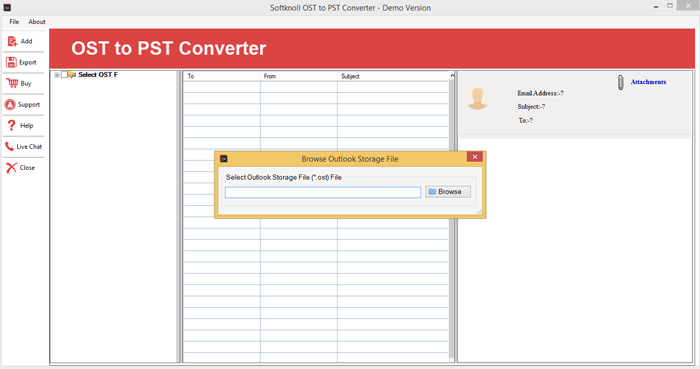Start Live Chat via phone icon
Viewport: 700px width, 369px height.
click(x=9, y=146)
